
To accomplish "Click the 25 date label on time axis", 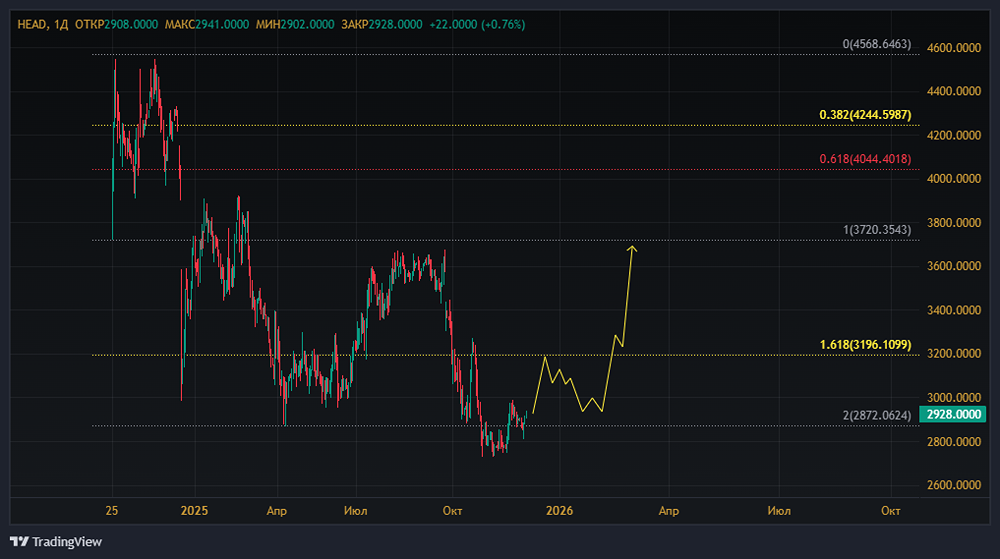I will pos(112,511).
